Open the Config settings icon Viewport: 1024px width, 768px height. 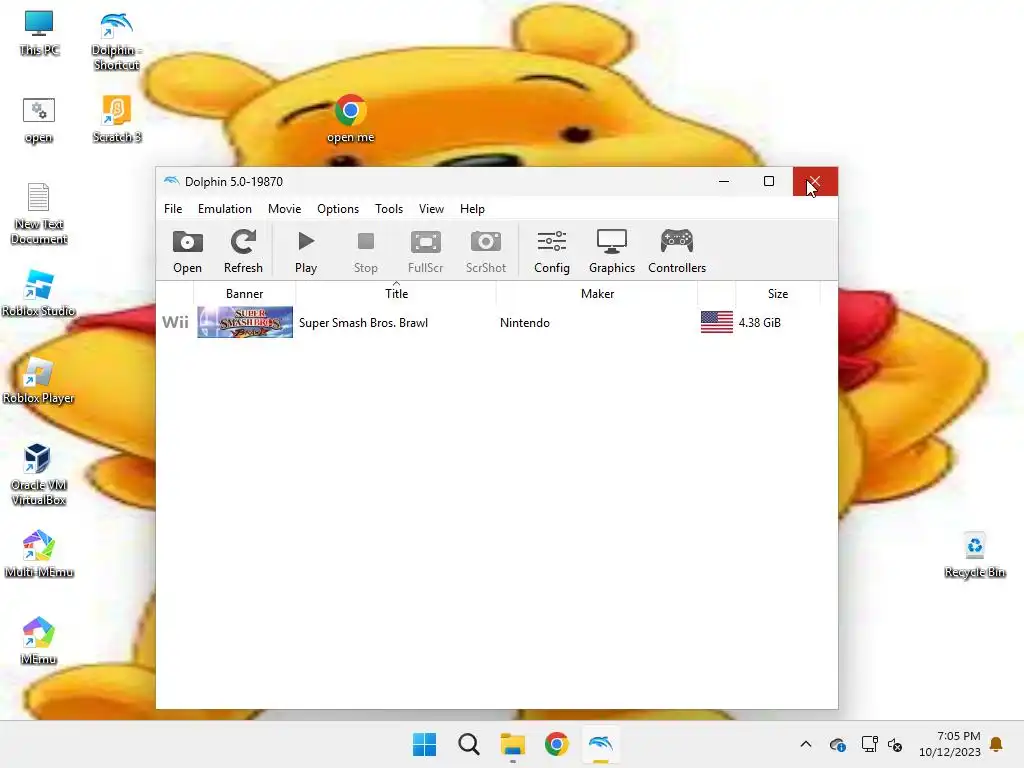[x=552, y=251]
